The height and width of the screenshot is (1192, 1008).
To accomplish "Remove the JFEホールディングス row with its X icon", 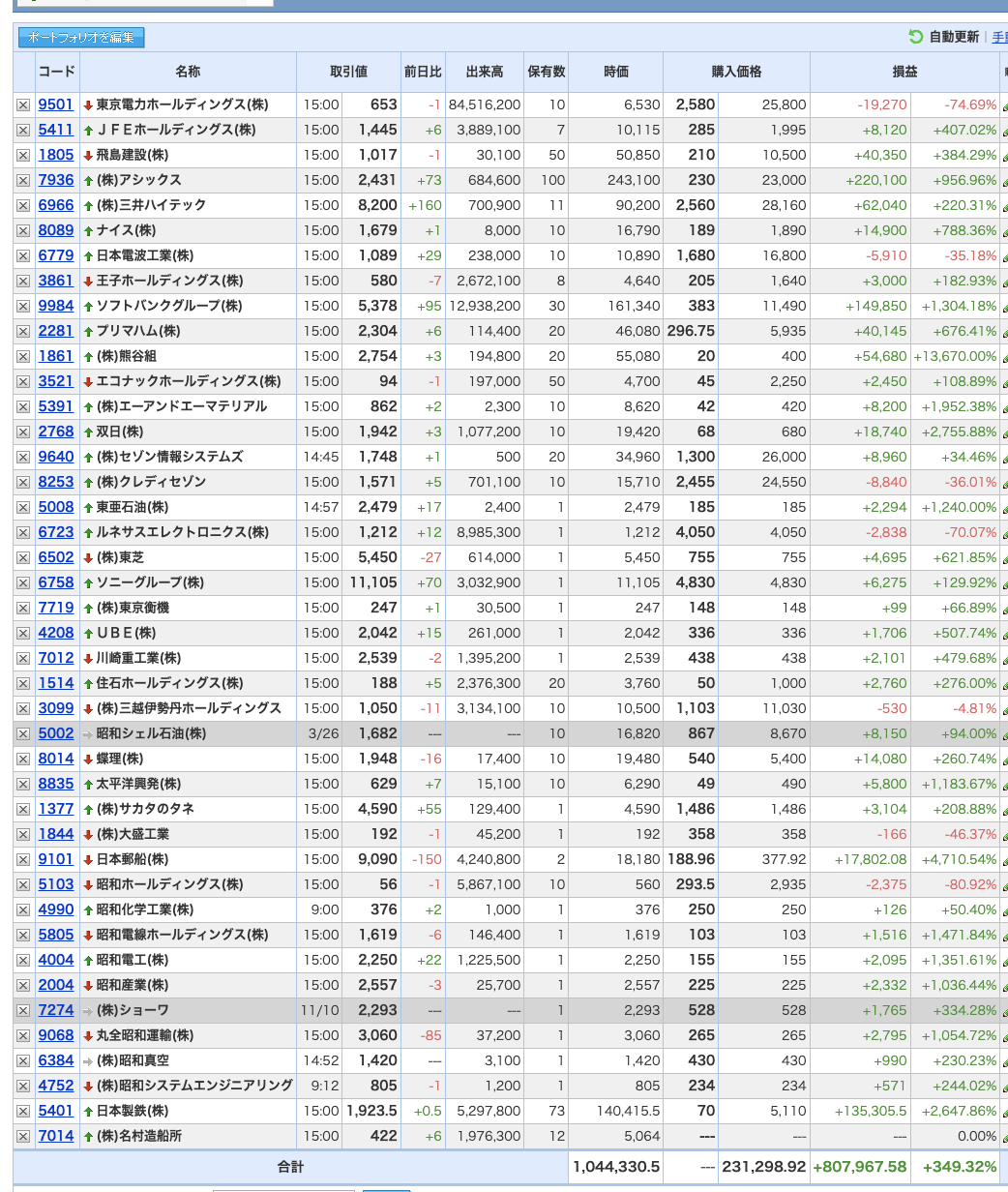I will (x=23, y=130).
